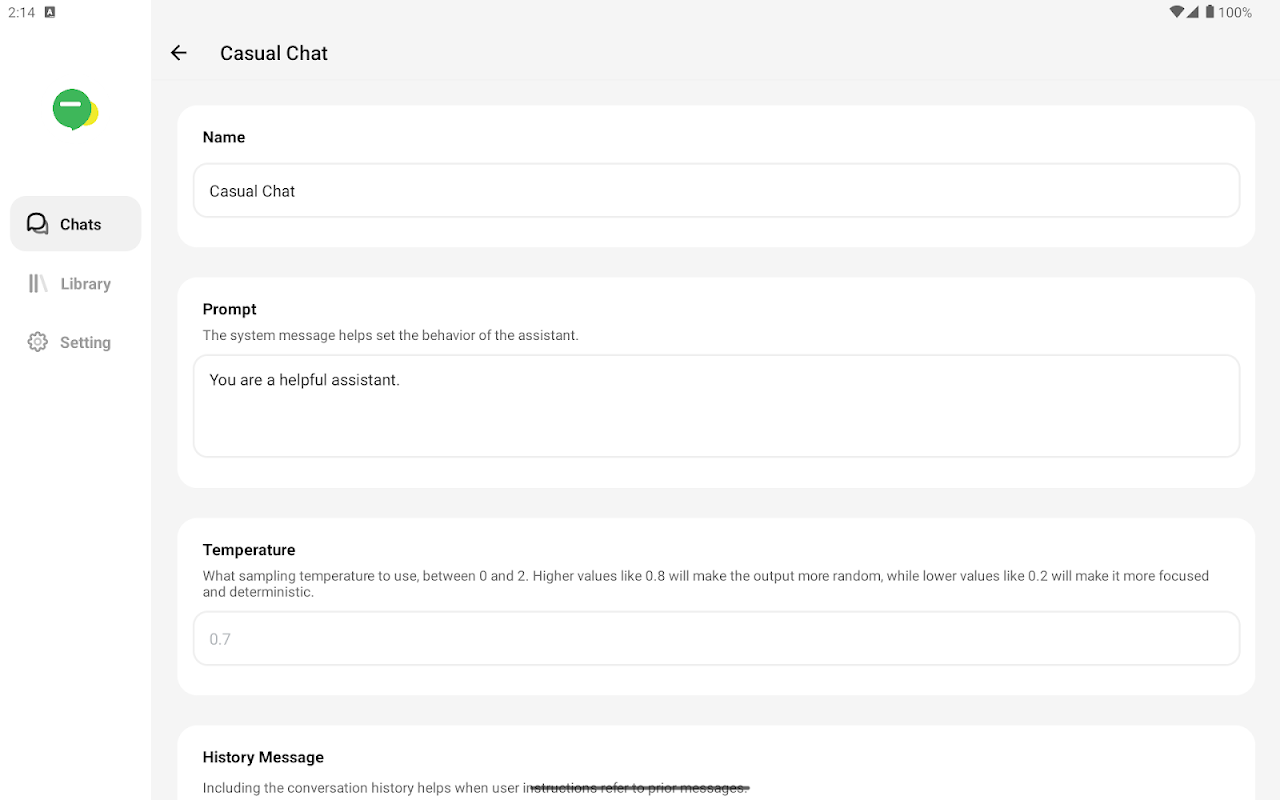Click the History Message heading
The image size is (1280, 800).
pos(263,757)
